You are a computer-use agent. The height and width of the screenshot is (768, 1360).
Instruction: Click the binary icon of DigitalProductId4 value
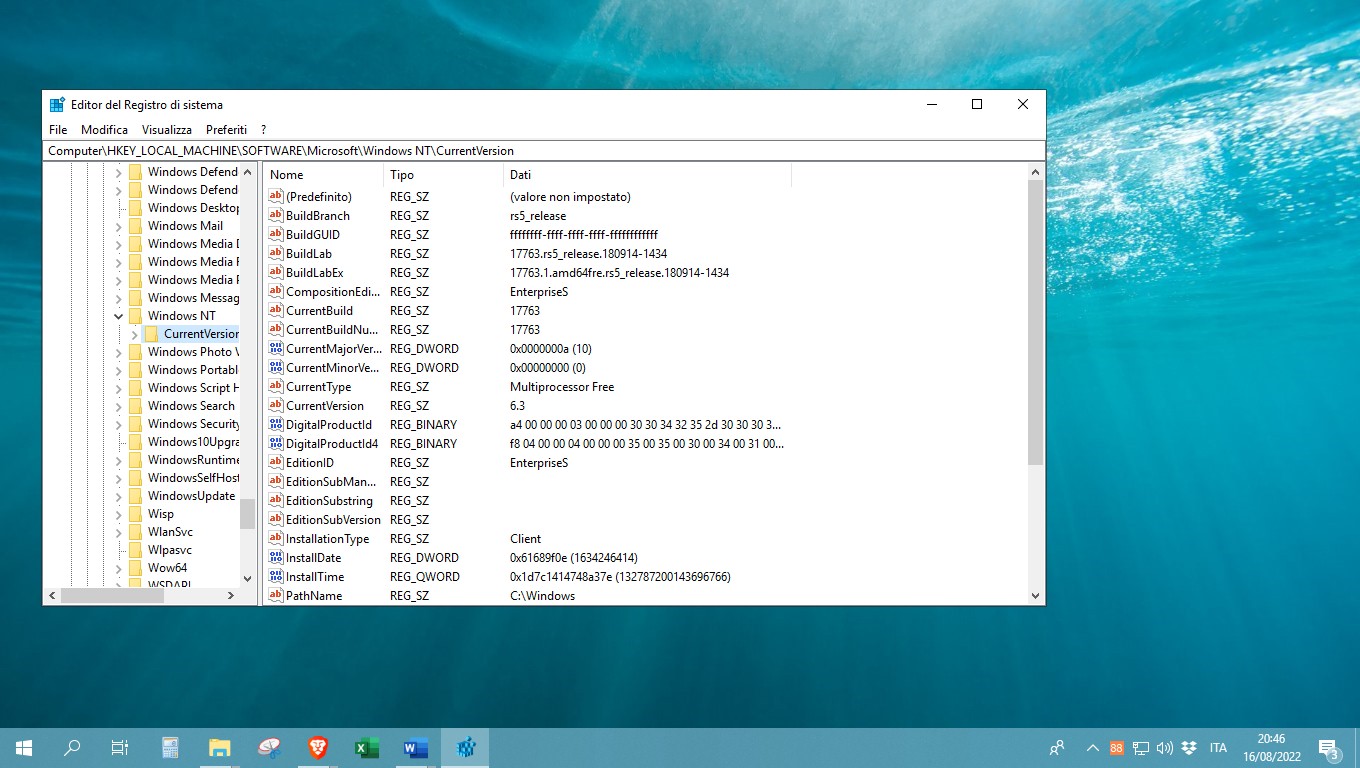click(276, 443)
